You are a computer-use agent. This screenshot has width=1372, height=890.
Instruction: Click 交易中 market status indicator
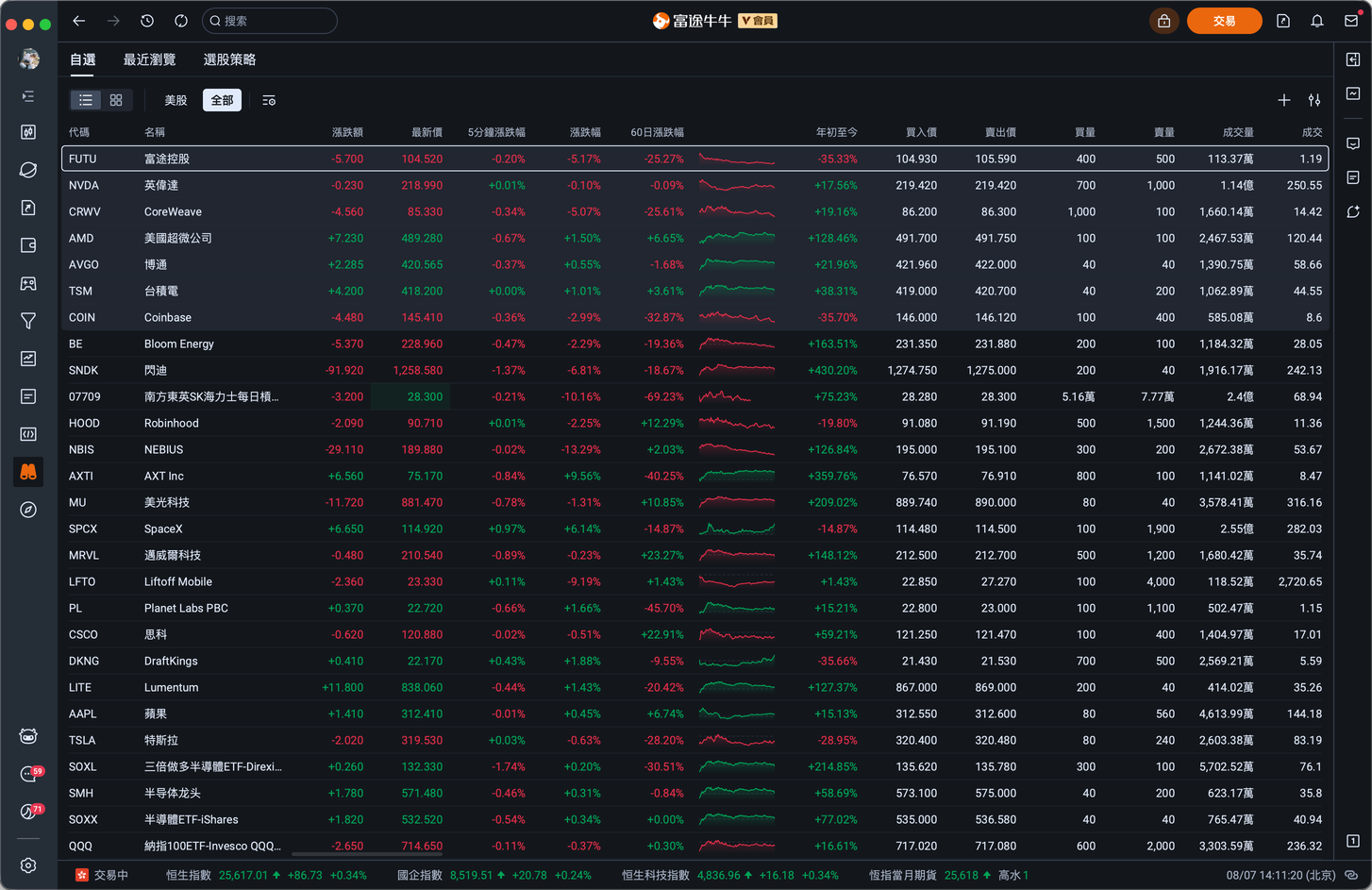point(102,875)
